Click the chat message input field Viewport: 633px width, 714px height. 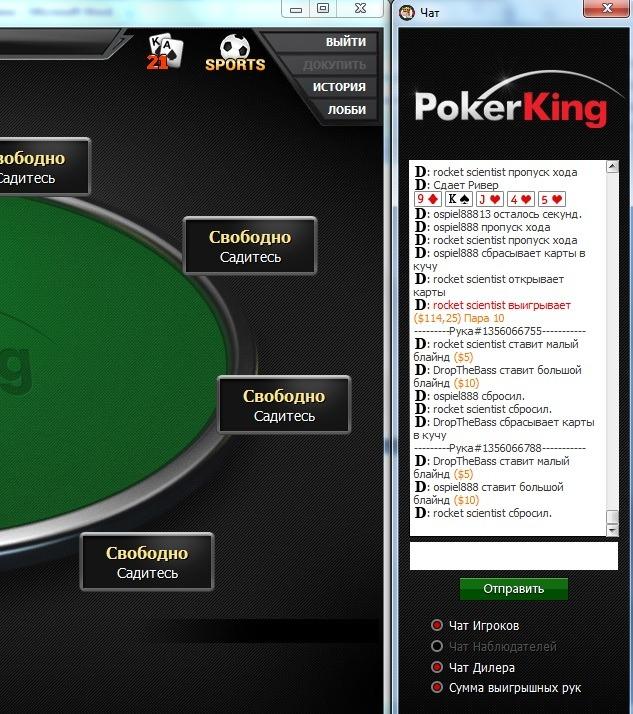click(514, 556)
